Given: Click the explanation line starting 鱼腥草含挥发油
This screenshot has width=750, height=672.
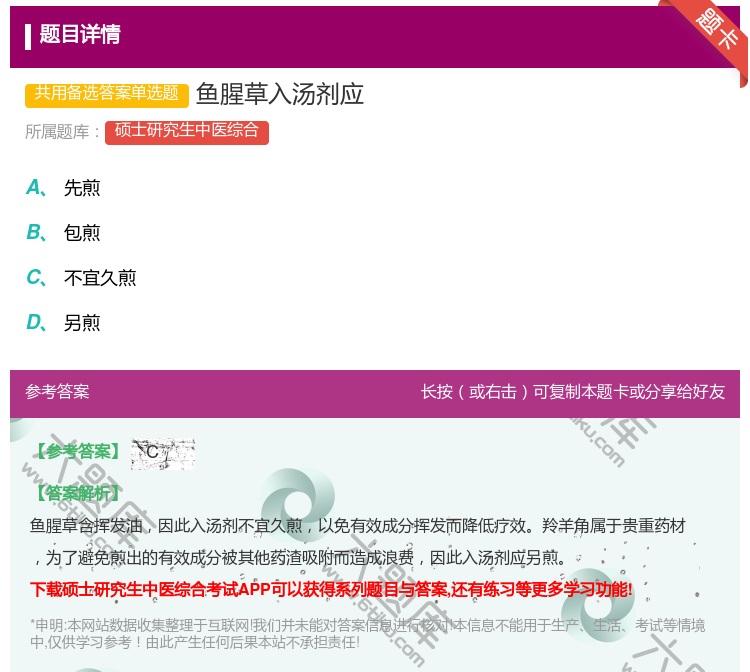Looking at the screenshot, I should coord(358,526).
